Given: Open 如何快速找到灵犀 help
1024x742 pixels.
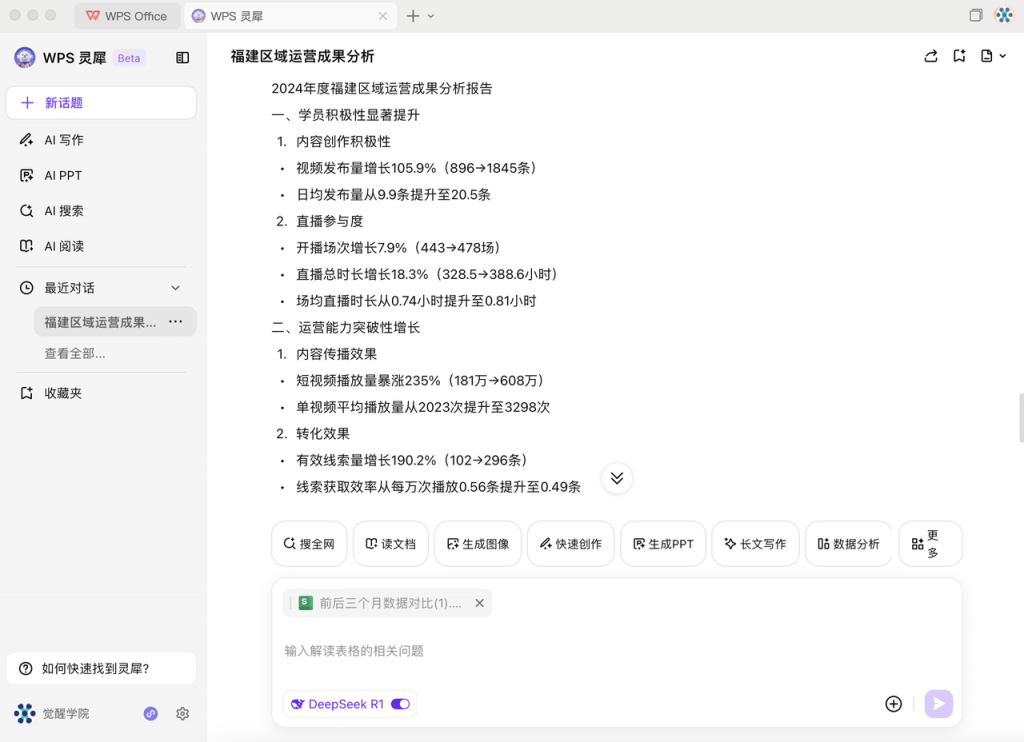Looking at the screenshot, I should [x=101, y=668].
